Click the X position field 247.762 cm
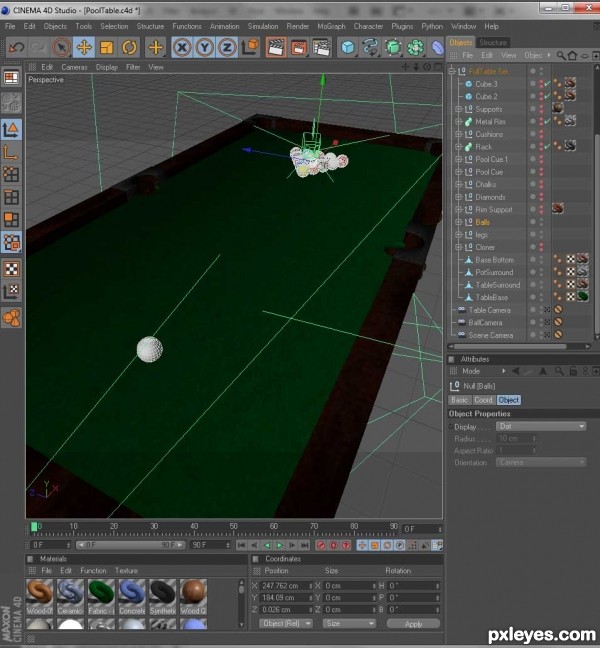 pyautogui.click(x=286, y=586)
